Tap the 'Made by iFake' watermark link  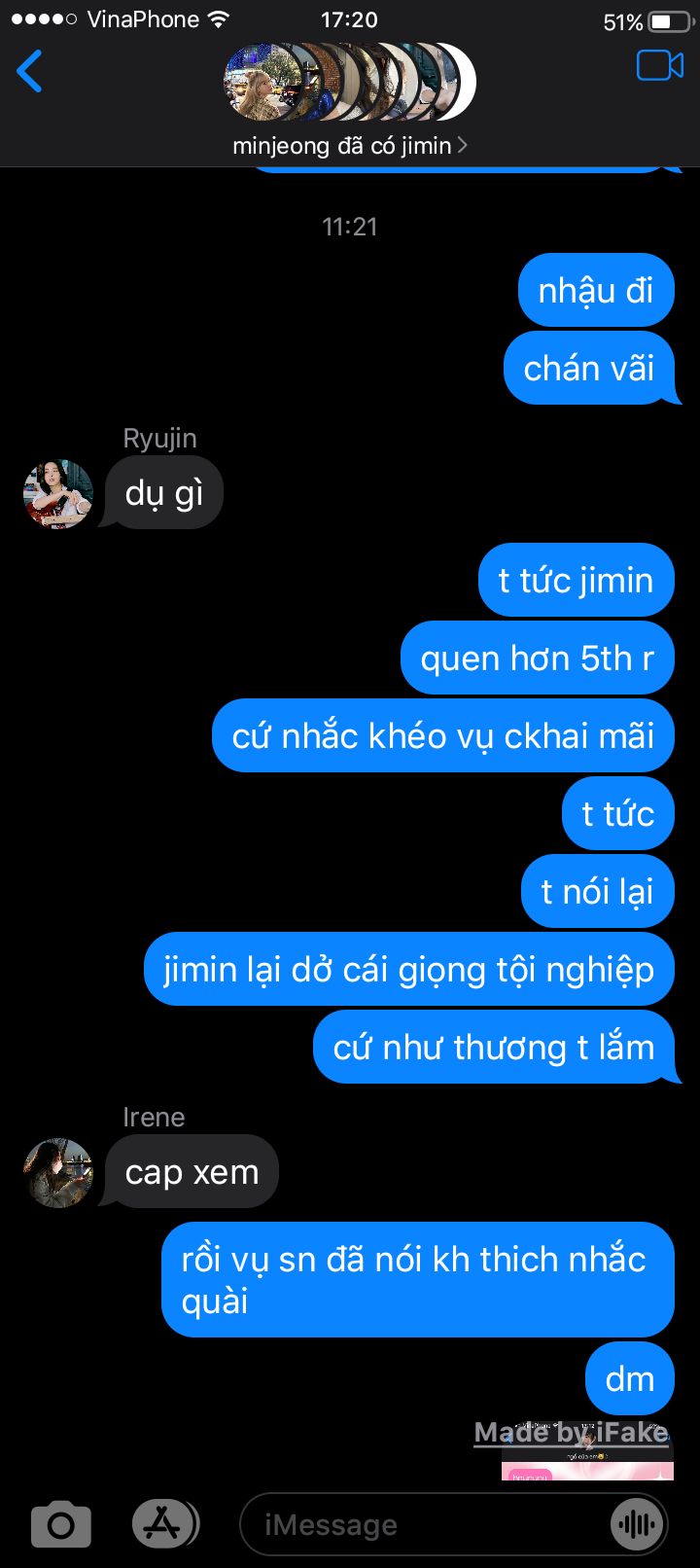572,1433
